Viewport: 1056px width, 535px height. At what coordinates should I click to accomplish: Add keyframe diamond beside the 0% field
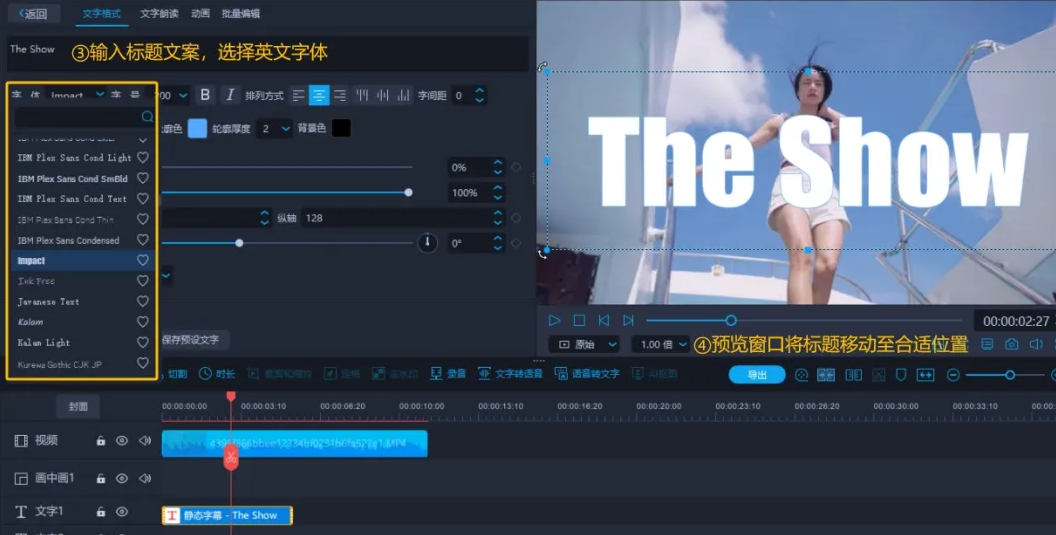click(516, 167)
